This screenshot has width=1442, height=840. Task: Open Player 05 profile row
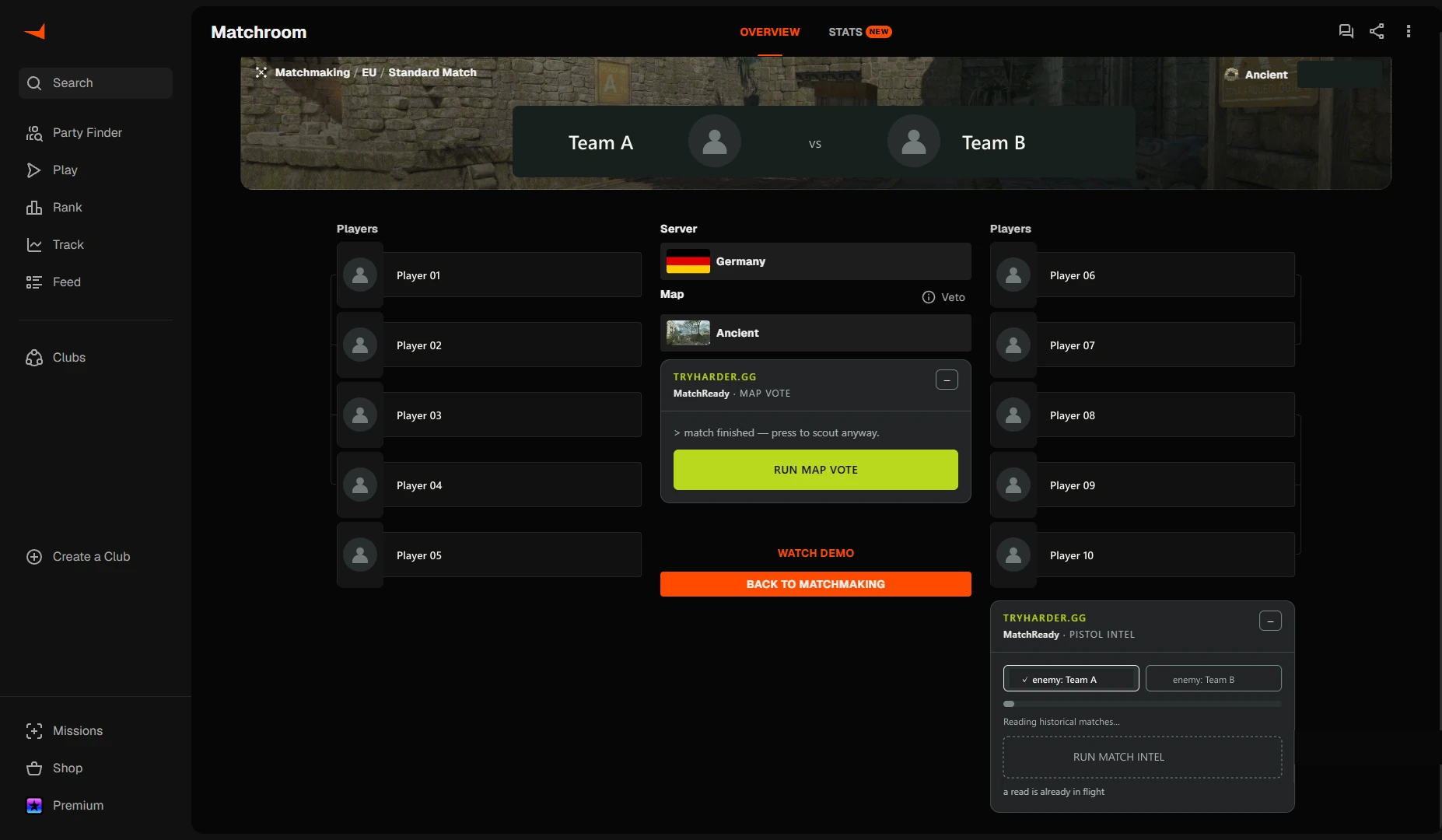click(x=489, y=555)
